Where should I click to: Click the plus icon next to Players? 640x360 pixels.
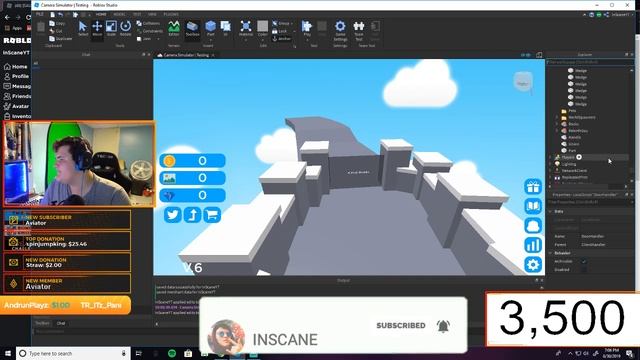(x=579, y=157)
